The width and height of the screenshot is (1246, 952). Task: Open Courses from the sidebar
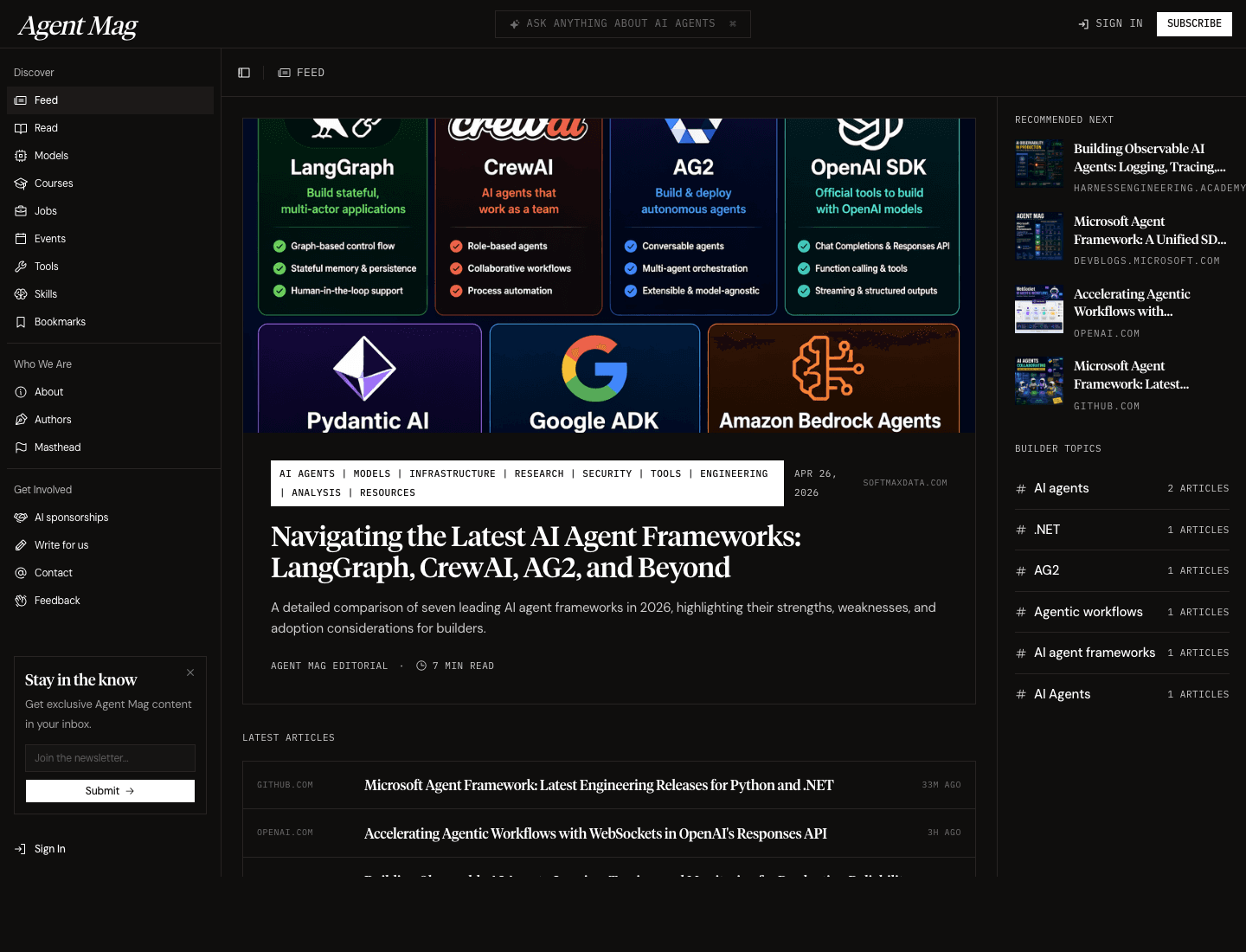click(x=53, y=183)
